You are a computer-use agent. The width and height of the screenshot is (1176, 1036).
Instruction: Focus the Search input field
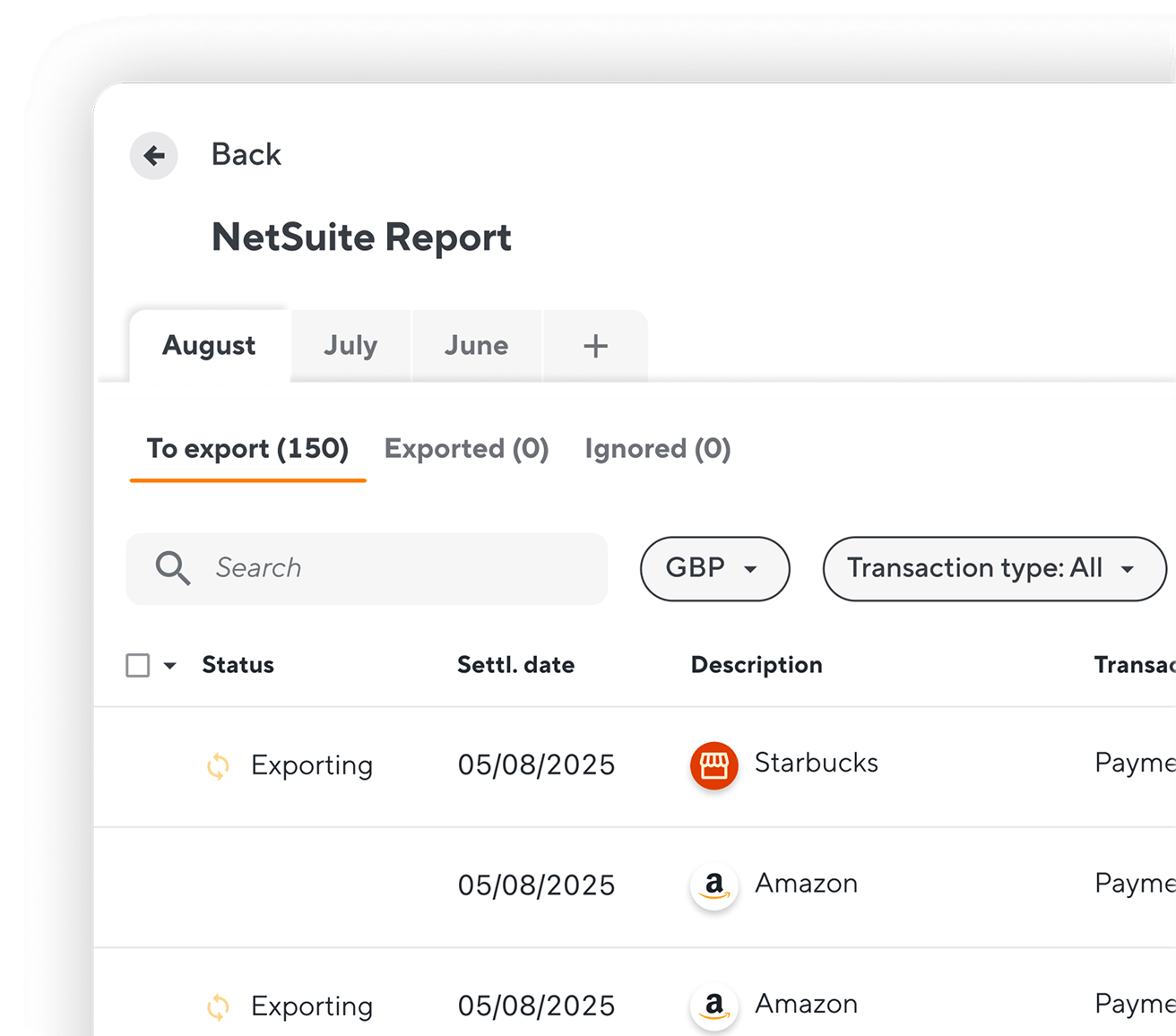[367, 569]
